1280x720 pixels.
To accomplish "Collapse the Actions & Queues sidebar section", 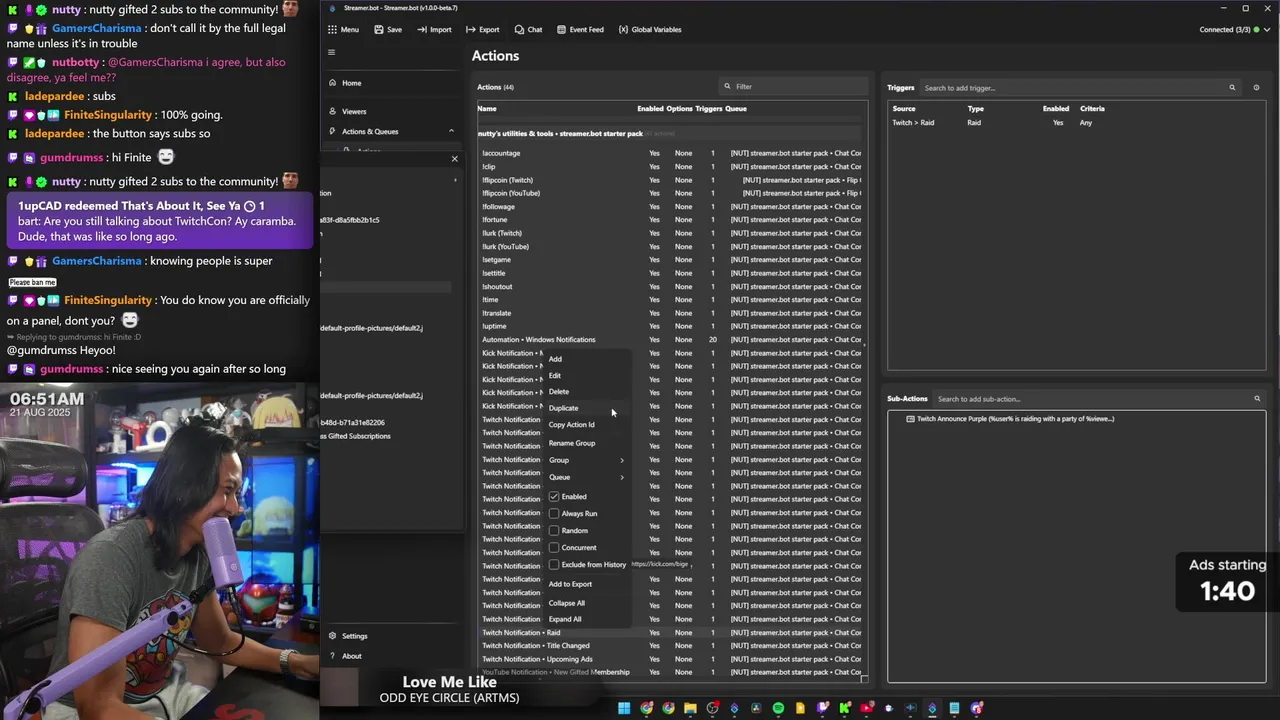I will click(451, 131).
